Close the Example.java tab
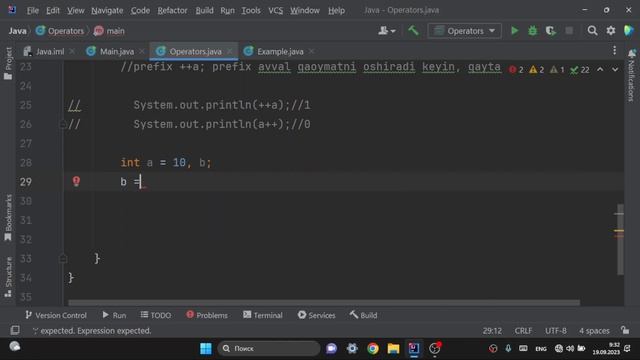This screenshot has width=640, height=360. [x=312, y=51]
